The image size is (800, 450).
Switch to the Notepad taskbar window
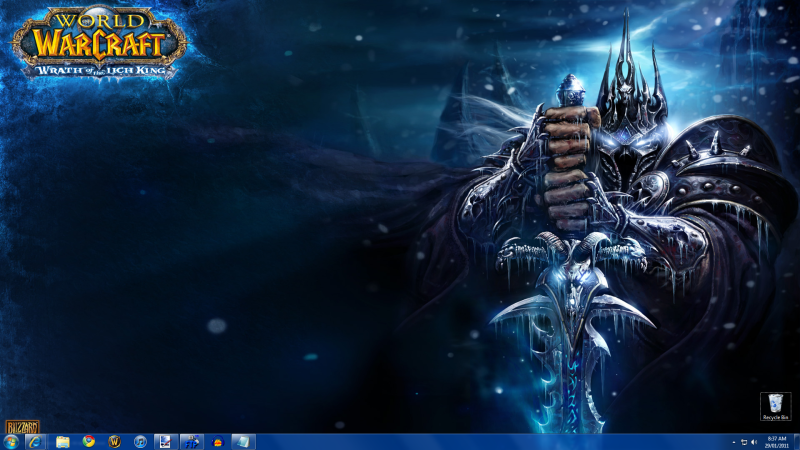point(243,442)
